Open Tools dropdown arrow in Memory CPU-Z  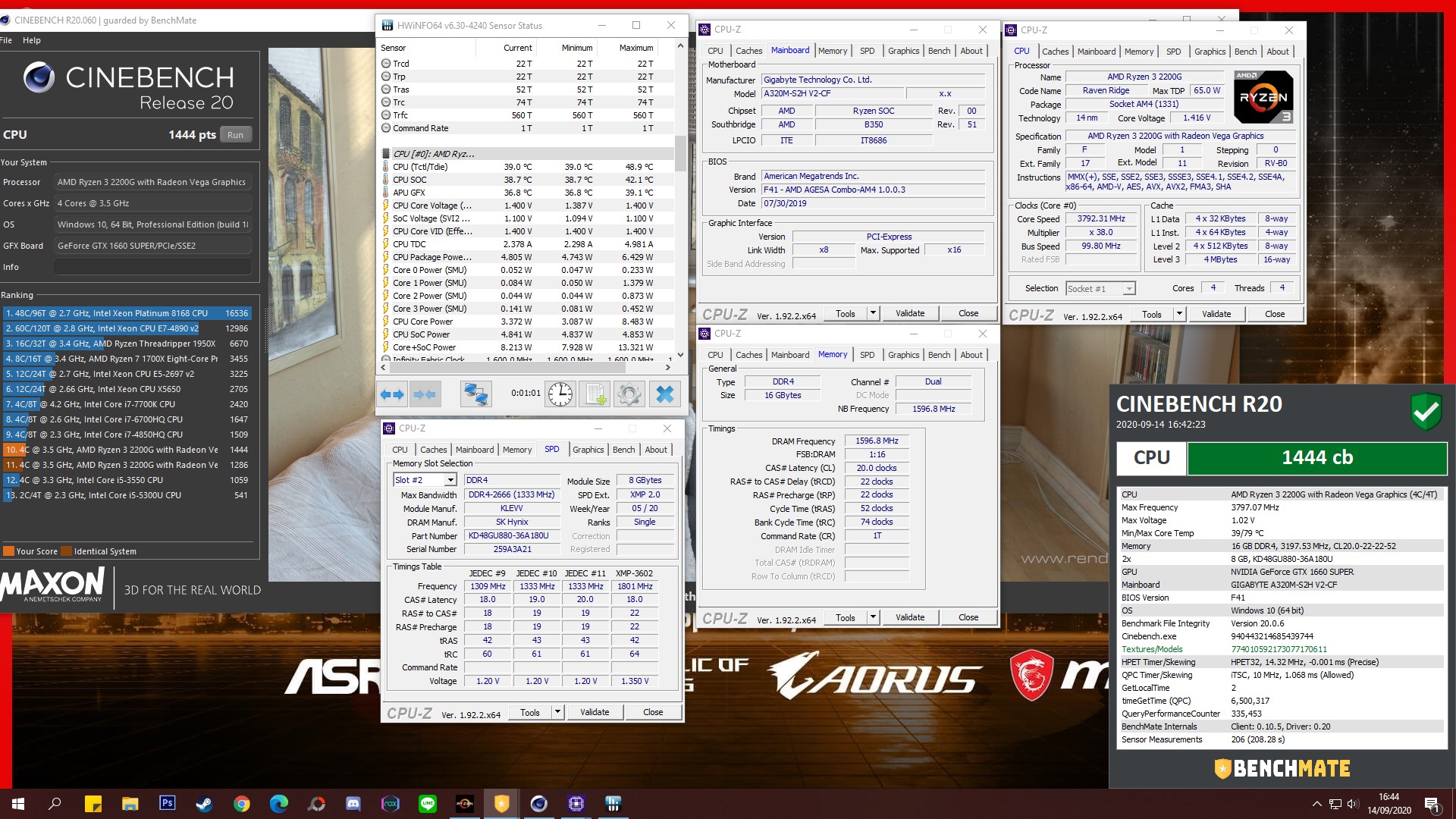[873, 617]
